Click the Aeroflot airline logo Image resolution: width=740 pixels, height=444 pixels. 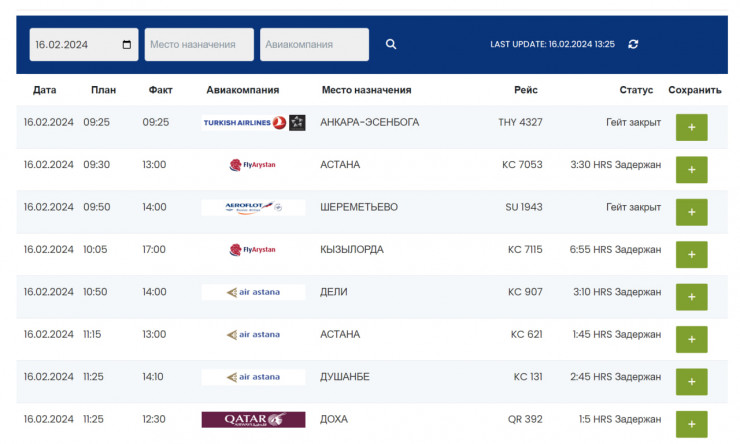coord(253,207)
